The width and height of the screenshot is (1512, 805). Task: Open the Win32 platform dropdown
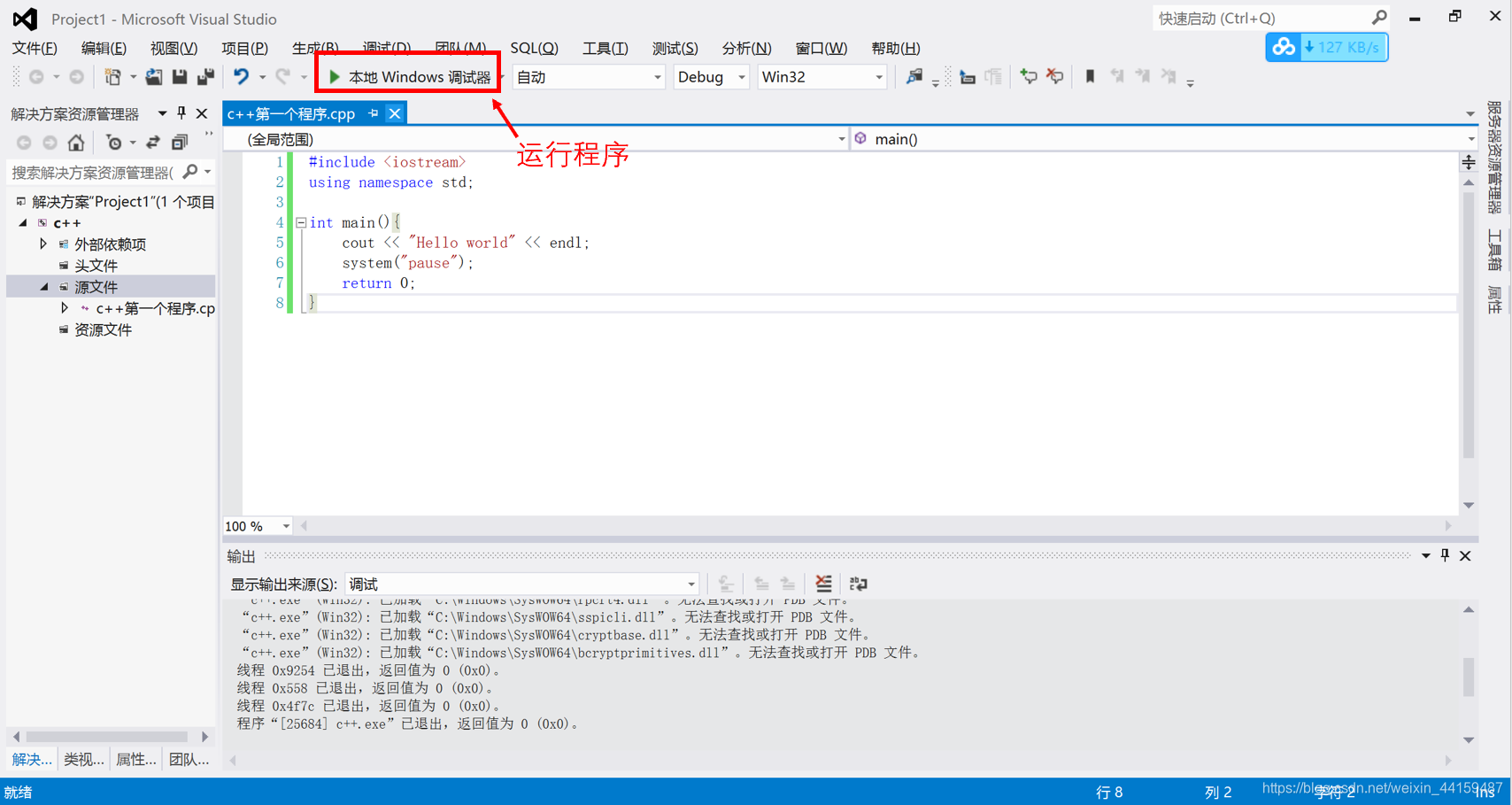tap(822, 77)
